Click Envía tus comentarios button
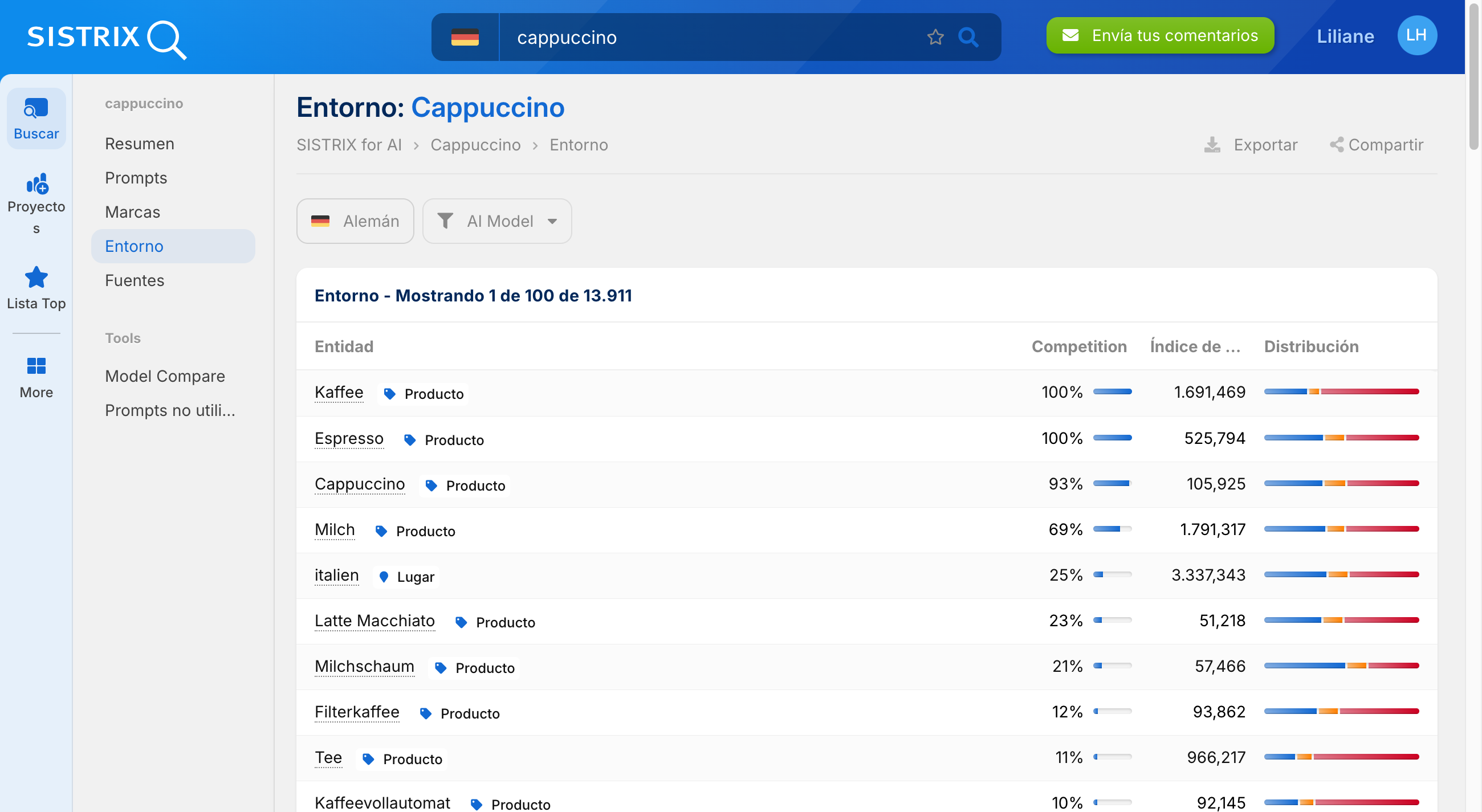The image size is (1482, 812). (1159, 36)
